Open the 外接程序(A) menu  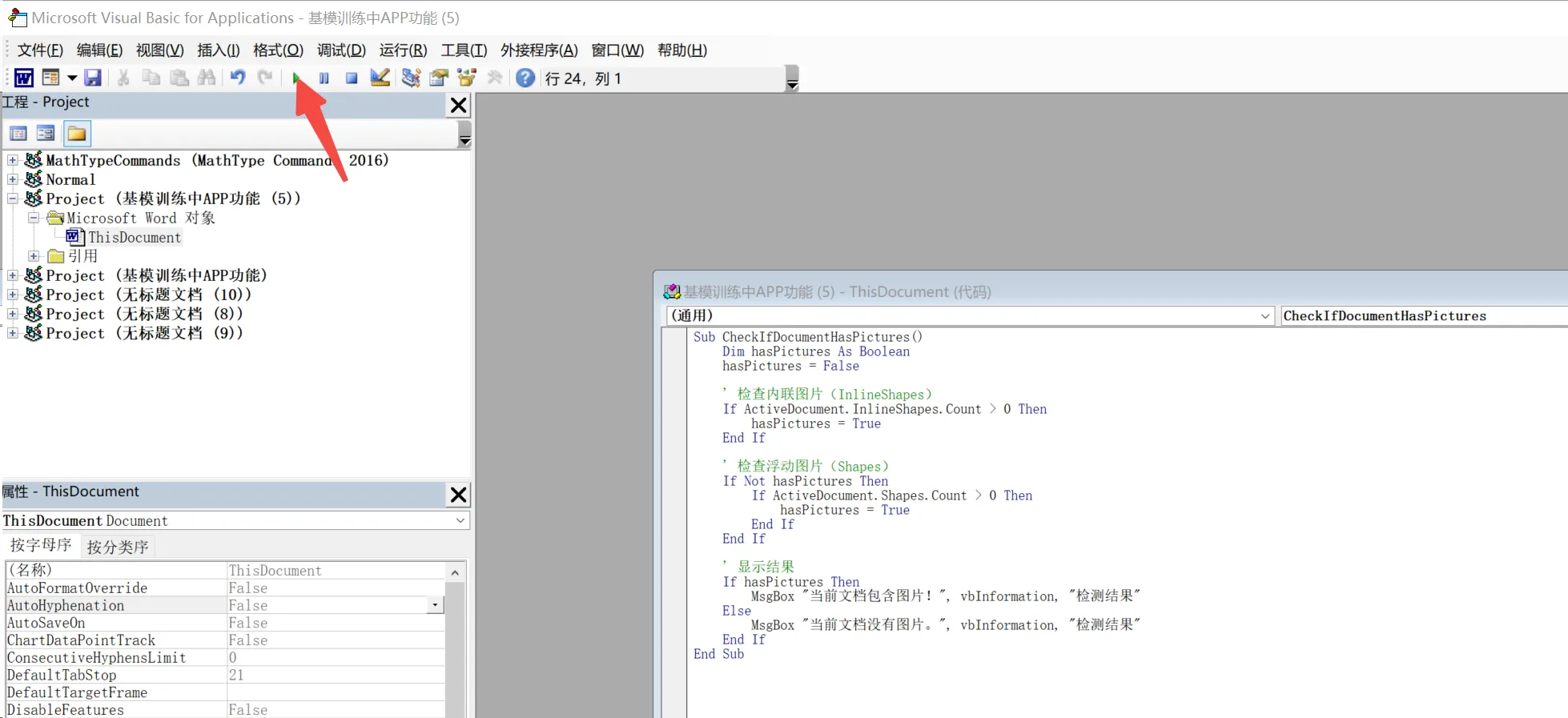539,50
